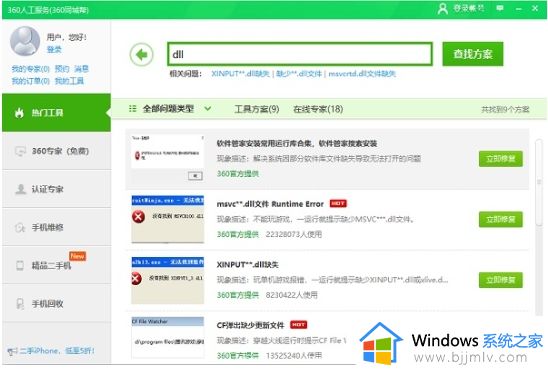
Task: Click the New badge on 精品二手机
Action: pyautogui.click(x=77, y=256)
